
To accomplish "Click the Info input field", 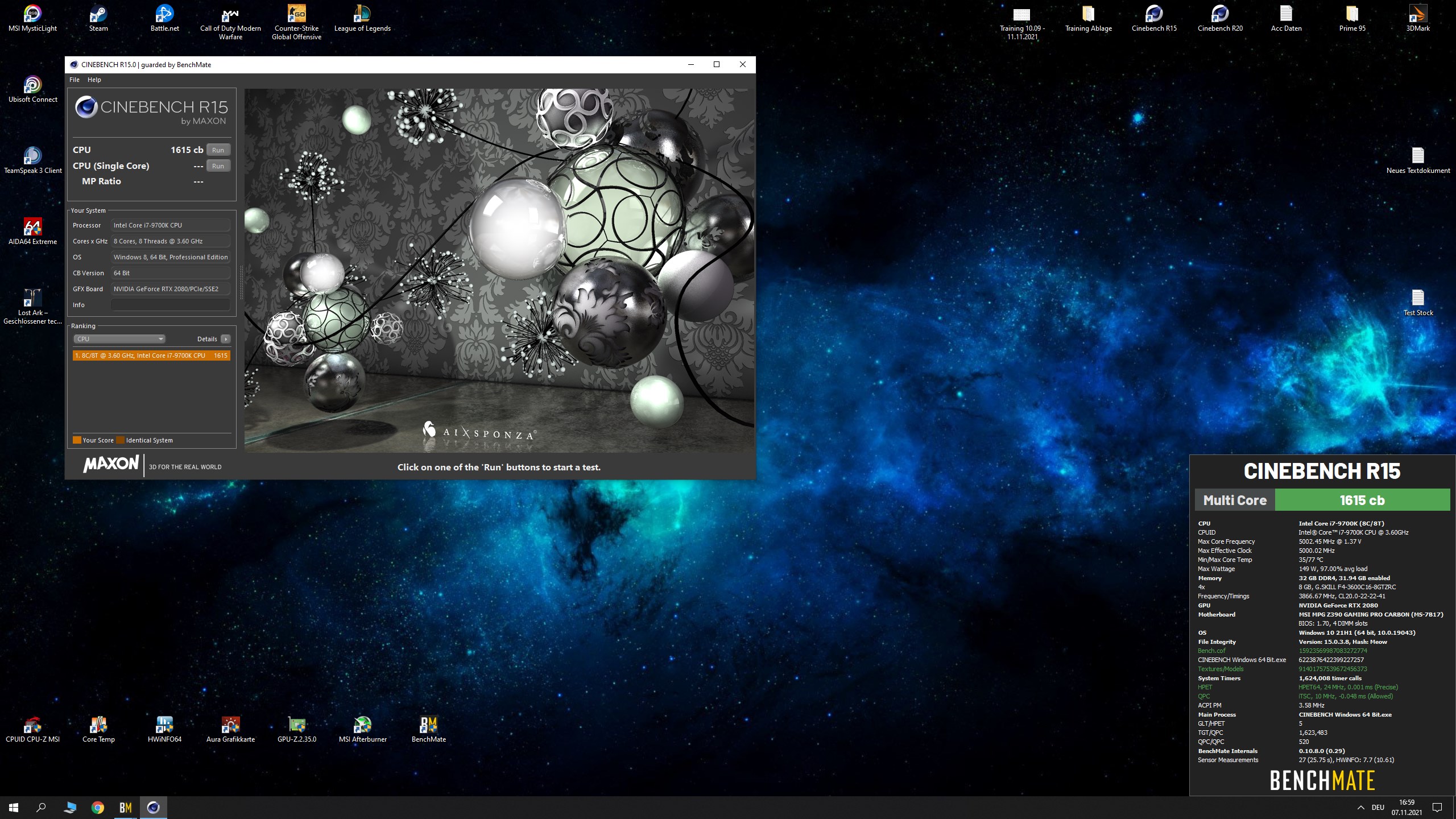I will tap(171, 305).
